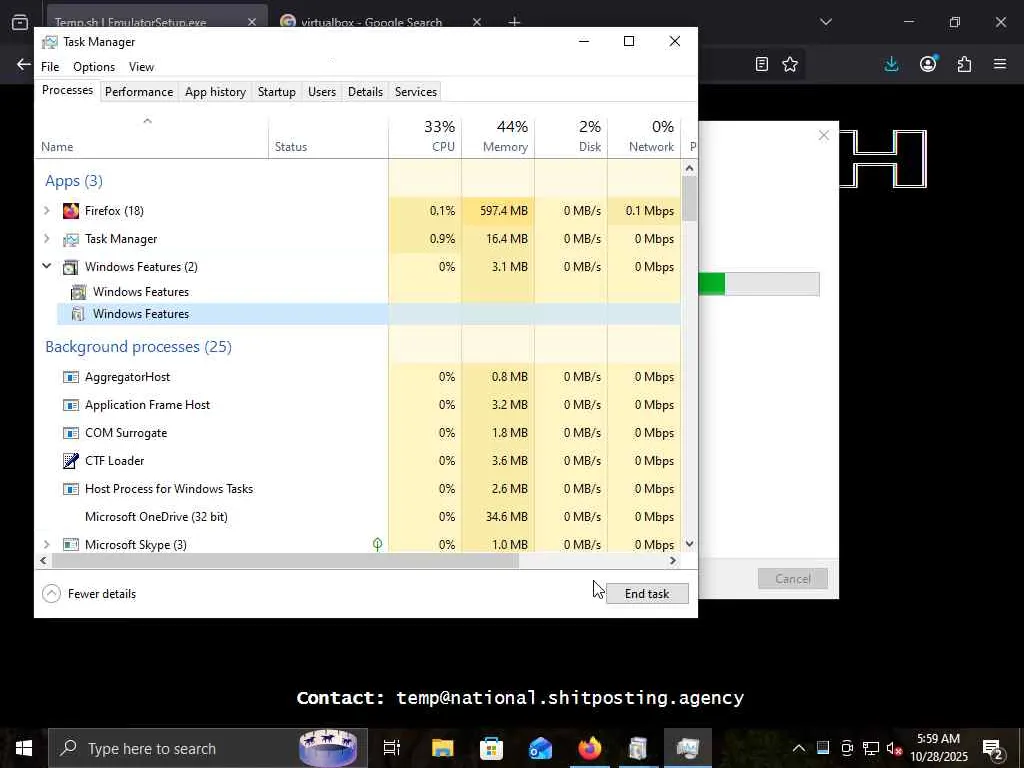Sort by the Memory column header
The image size is (1024, 768).
click(x=498, y=136)
